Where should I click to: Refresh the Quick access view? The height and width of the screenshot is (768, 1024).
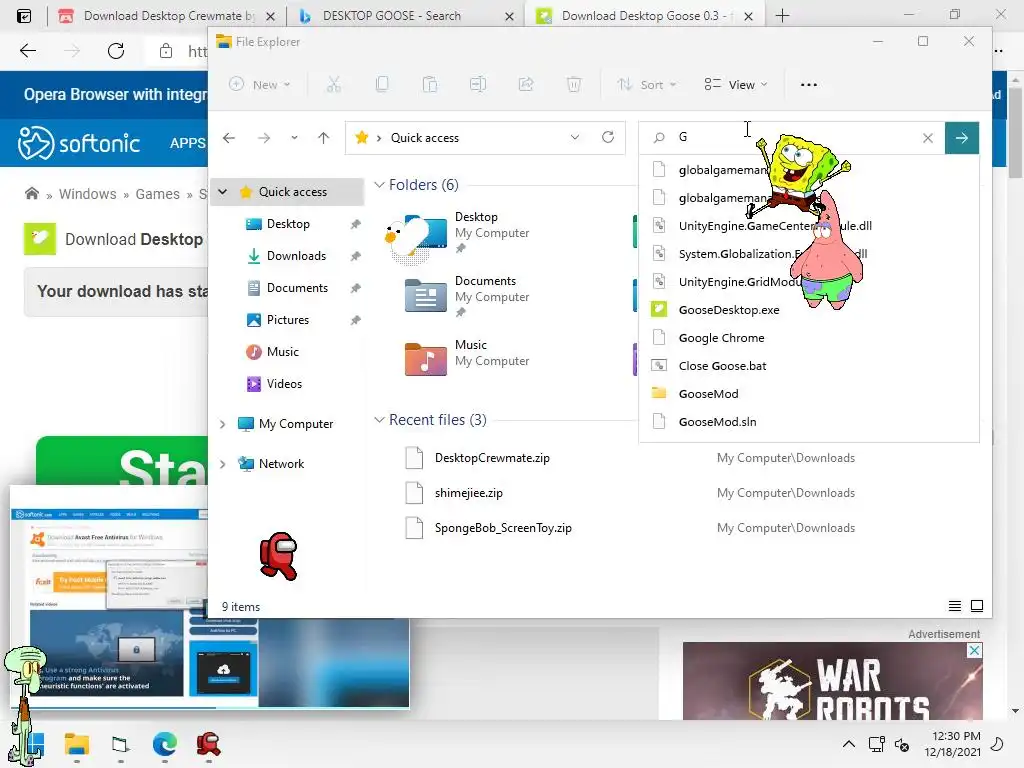608,137
